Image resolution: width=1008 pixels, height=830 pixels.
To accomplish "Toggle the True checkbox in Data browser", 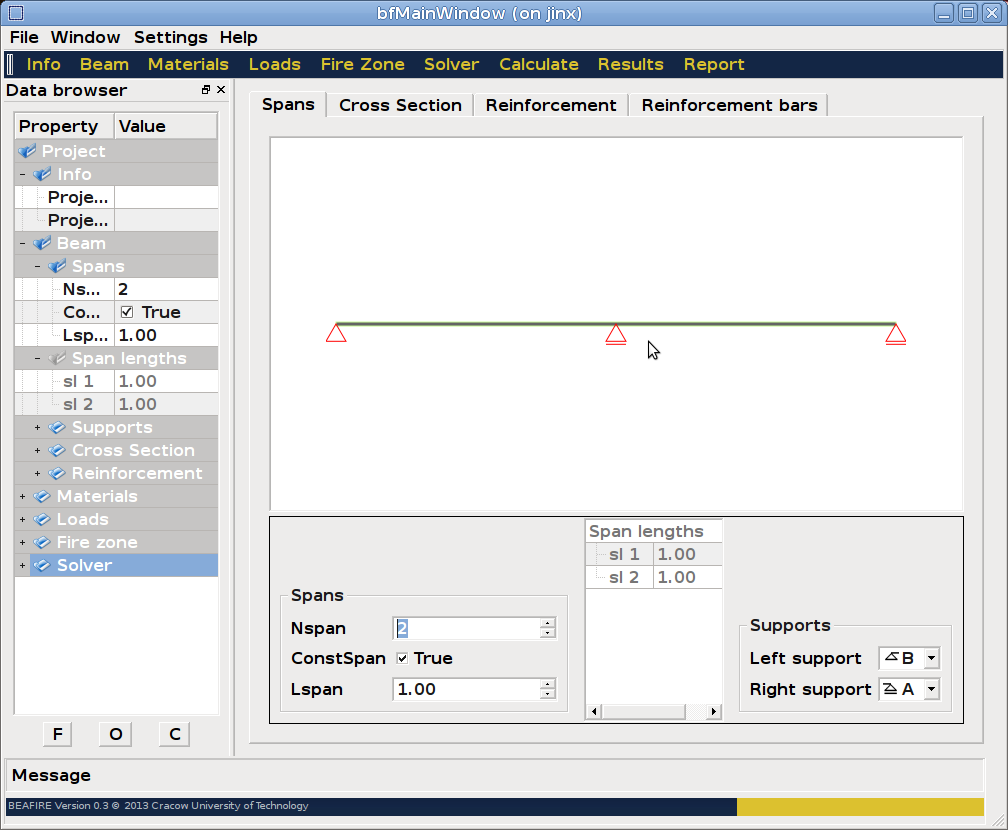I will point(127,312).
